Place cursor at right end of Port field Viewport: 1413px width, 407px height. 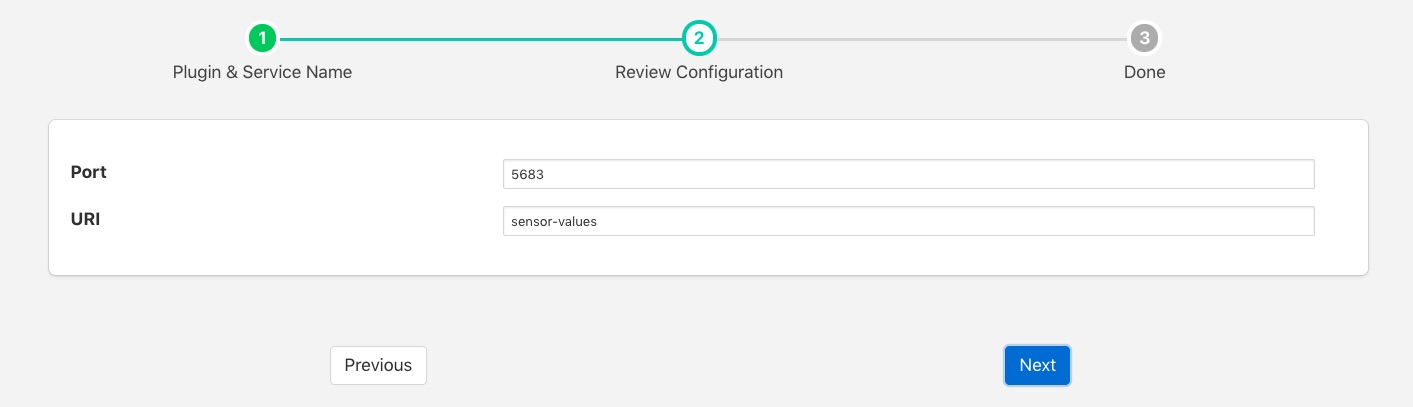click(1300, 174)
